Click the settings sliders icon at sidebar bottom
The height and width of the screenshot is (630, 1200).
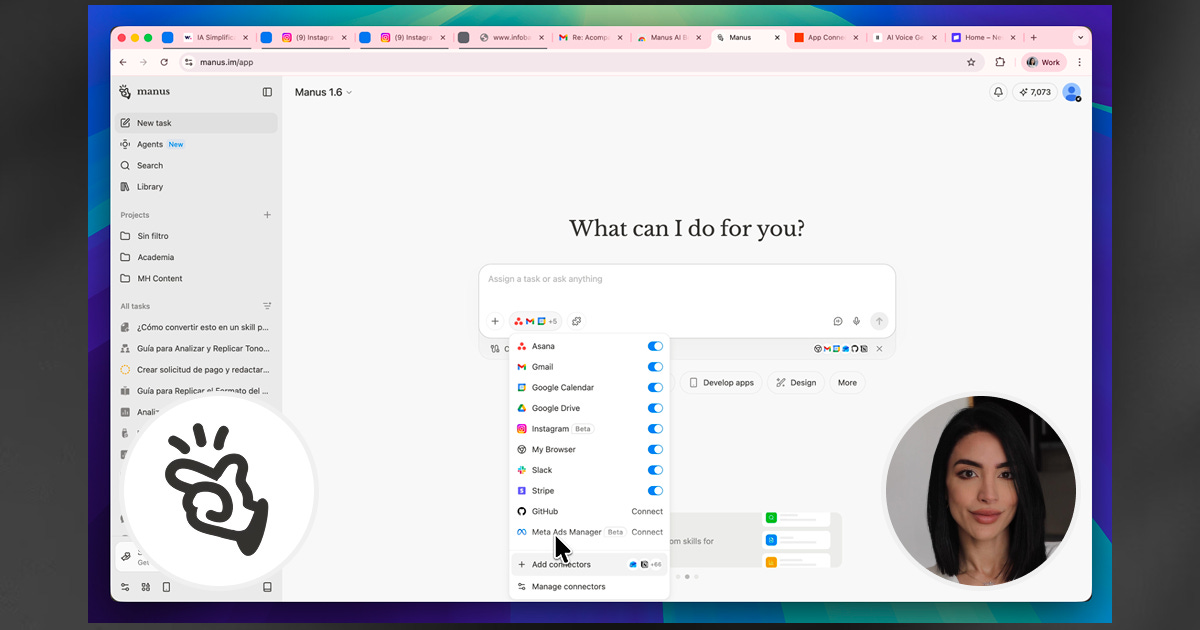[x=125, y=587]
